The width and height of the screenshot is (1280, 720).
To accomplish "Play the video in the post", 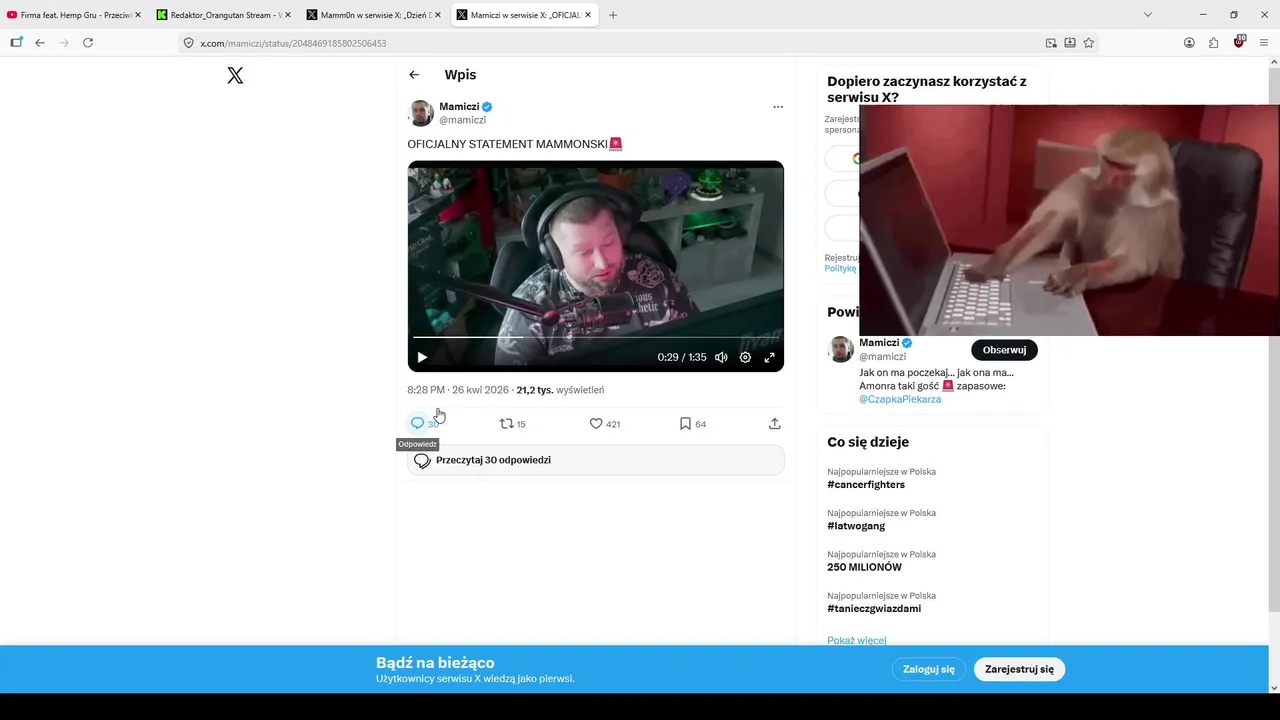I will click(422, 357).
